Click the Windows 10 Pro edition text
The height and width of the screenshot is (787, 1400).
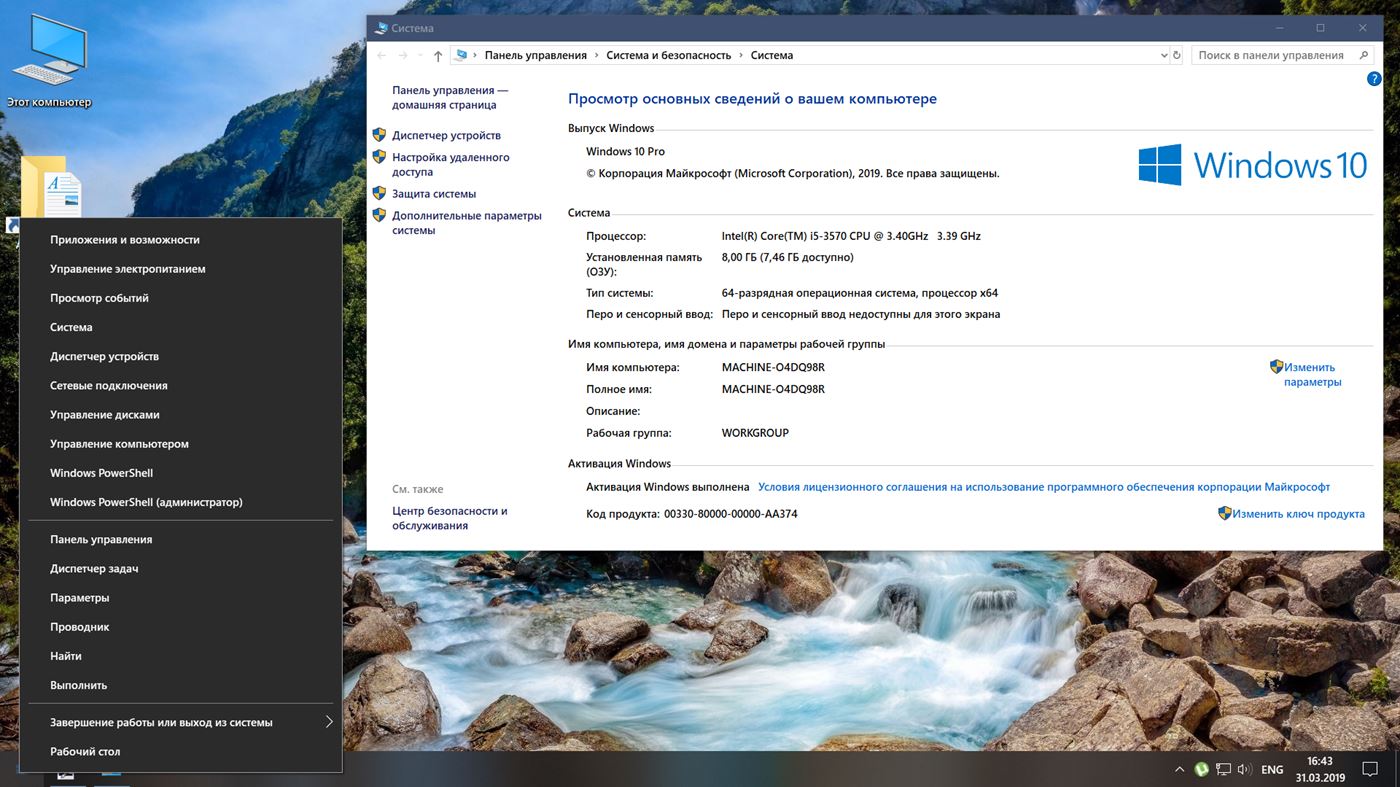(625, 152)
